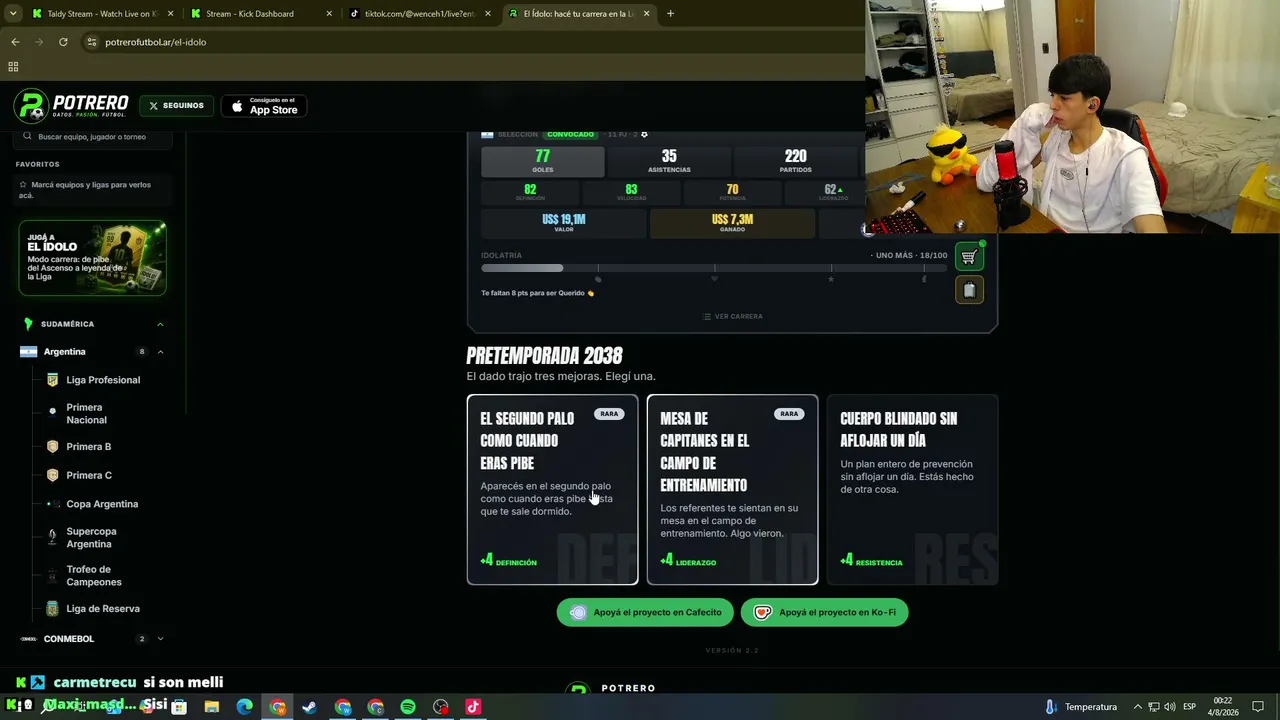This screenshot has width=1280, height=720.
Task: Open the Steam icon in the taskbar
Action: click(x=310, y=707)
